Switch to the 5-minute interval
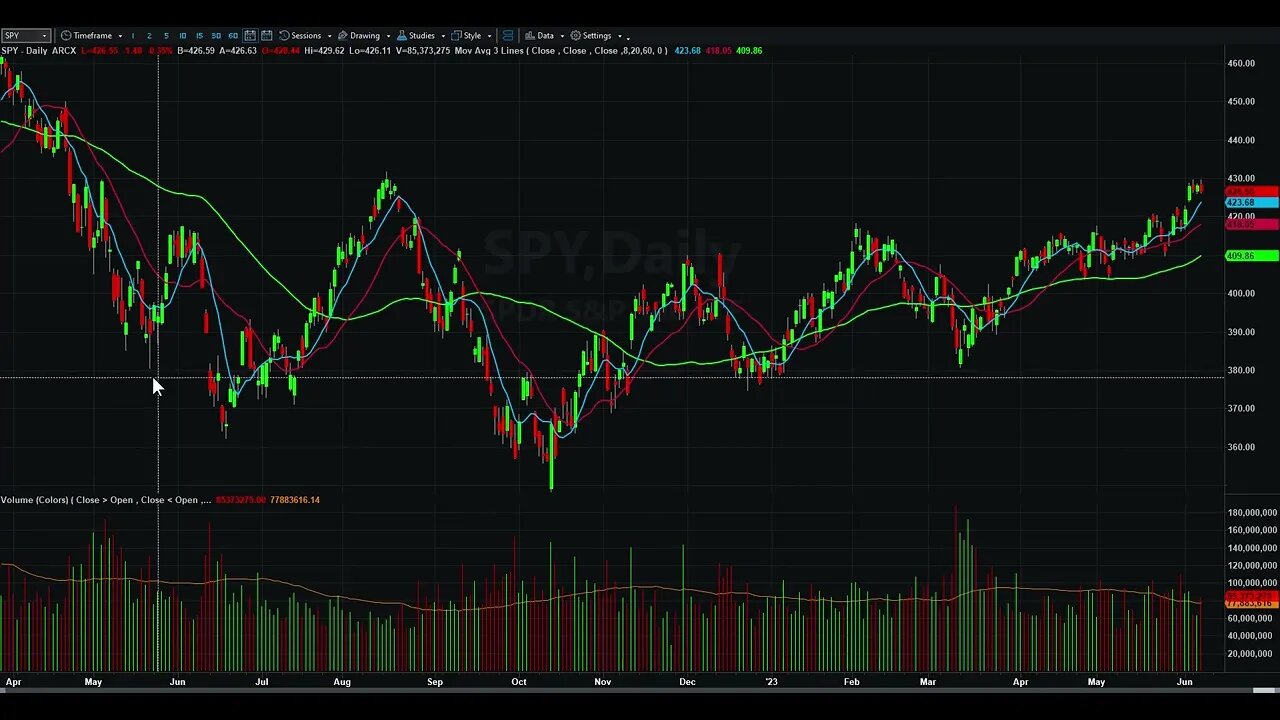 click(x=166, y=36)
